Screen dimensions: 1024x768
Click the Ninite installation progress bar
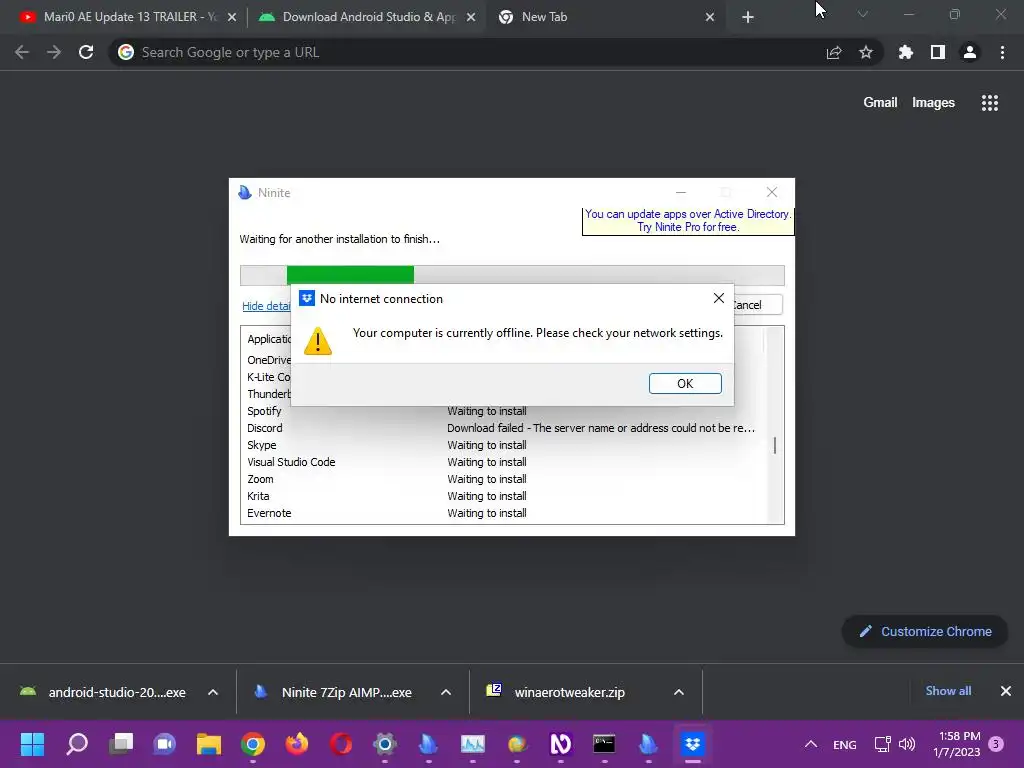click(512, 275)
